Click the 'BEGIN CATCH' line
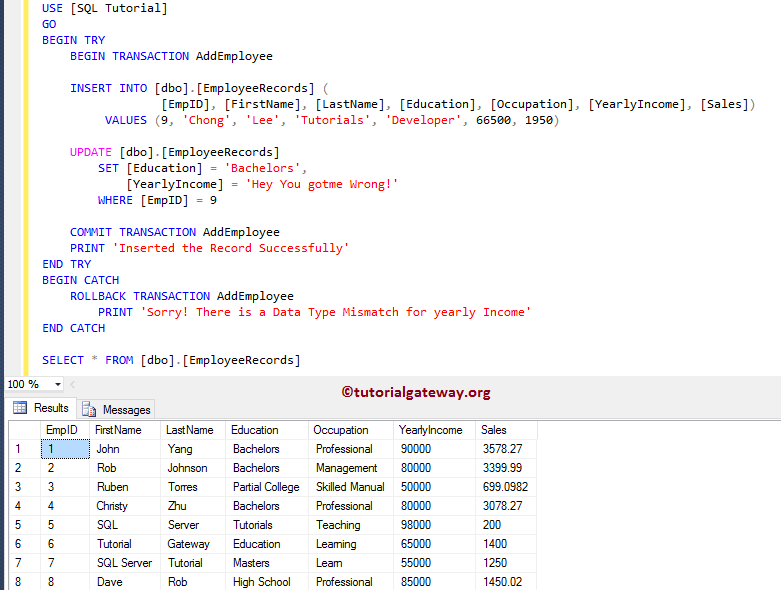 pos(81,280)
